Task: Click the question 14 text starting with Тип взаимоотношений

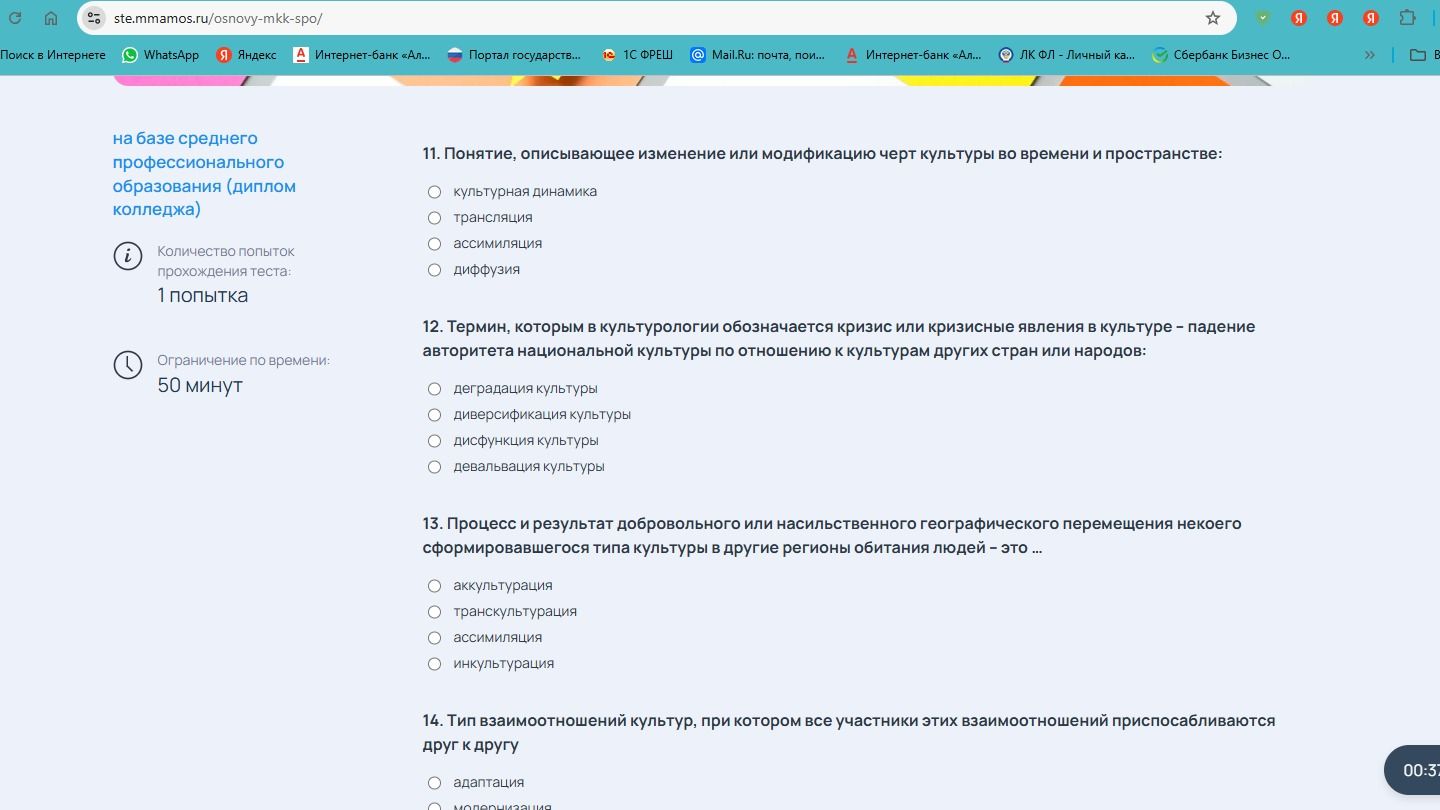Action: coord(849,733)
